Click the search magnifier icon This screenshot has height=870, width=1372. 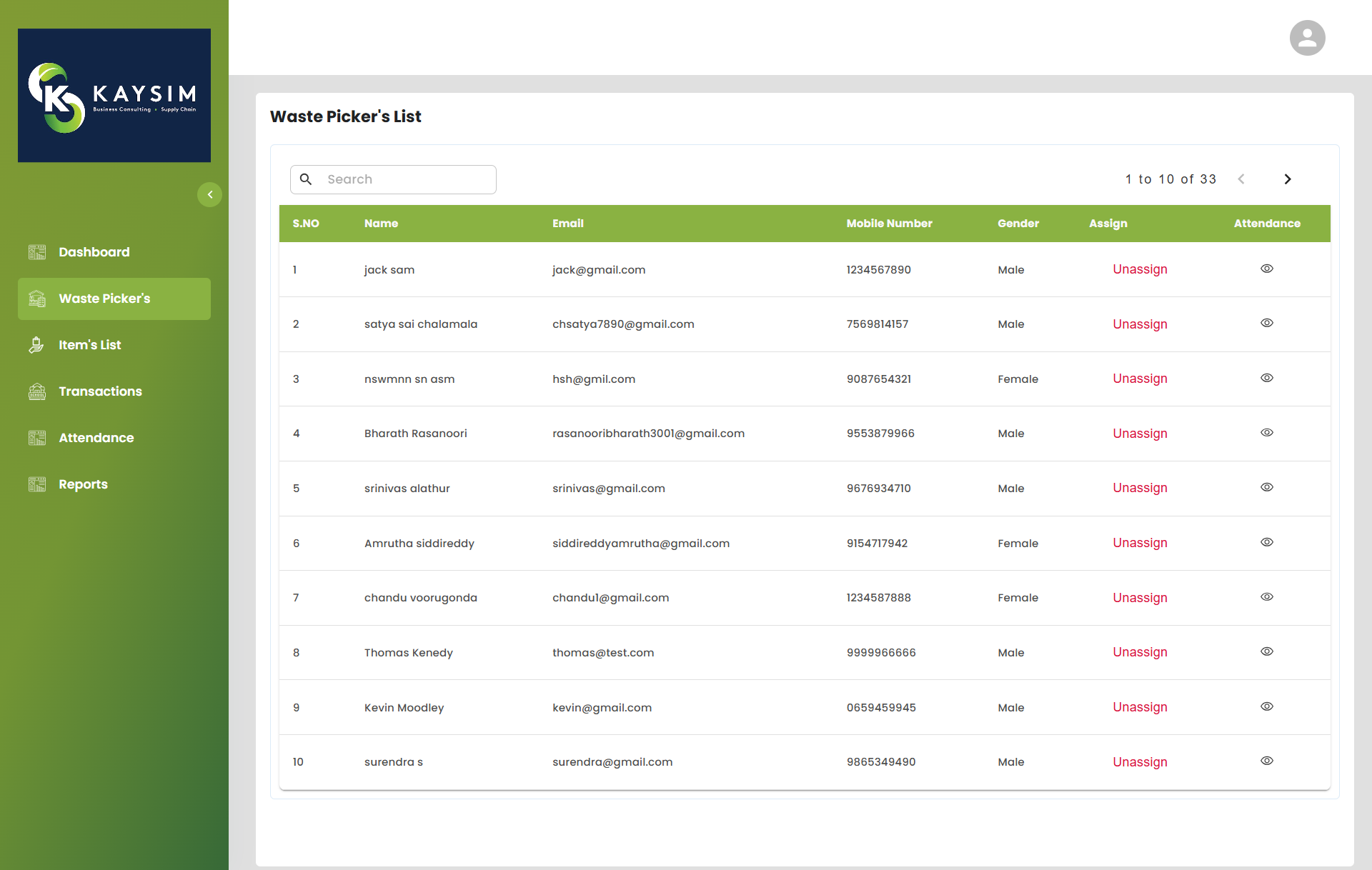point(306,179)
